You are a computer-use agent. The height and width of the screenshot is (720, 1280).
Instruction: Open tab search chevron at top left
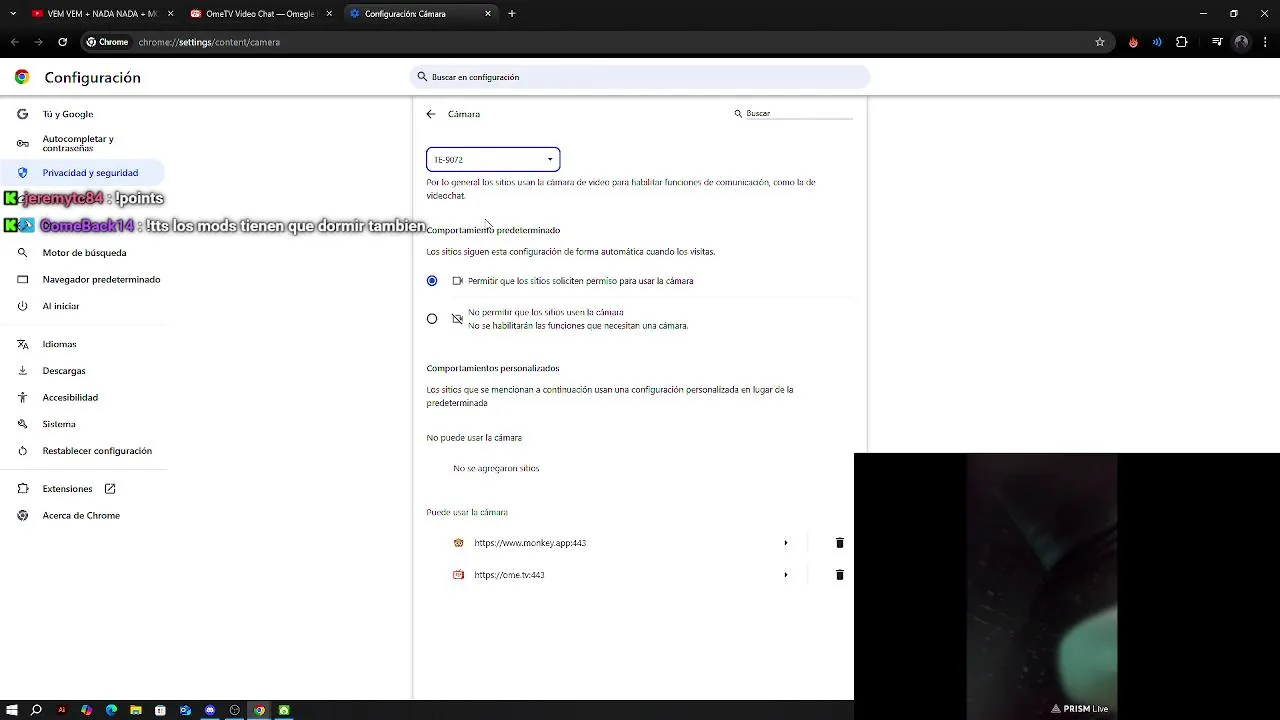click(13, 14)
